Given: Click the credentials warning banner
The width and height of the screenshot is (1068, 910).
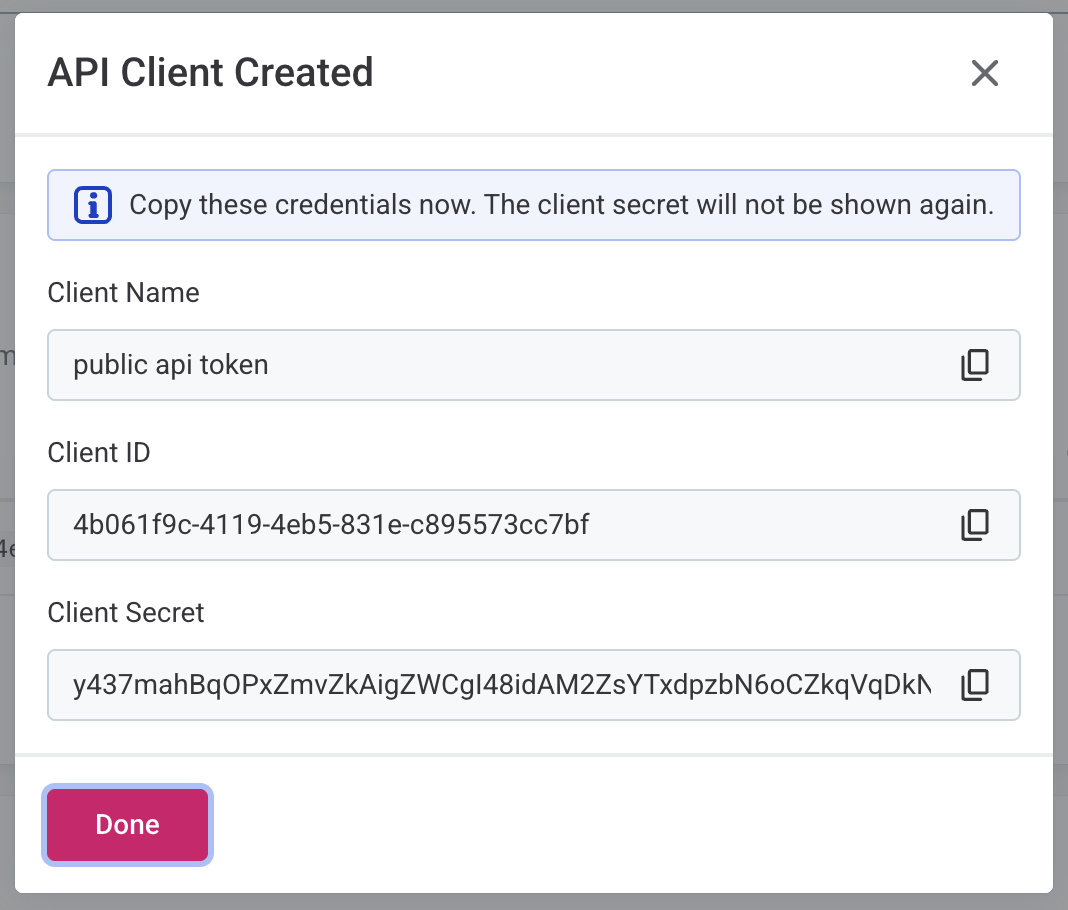Looking at the screenshot, I should click(533, 204).
